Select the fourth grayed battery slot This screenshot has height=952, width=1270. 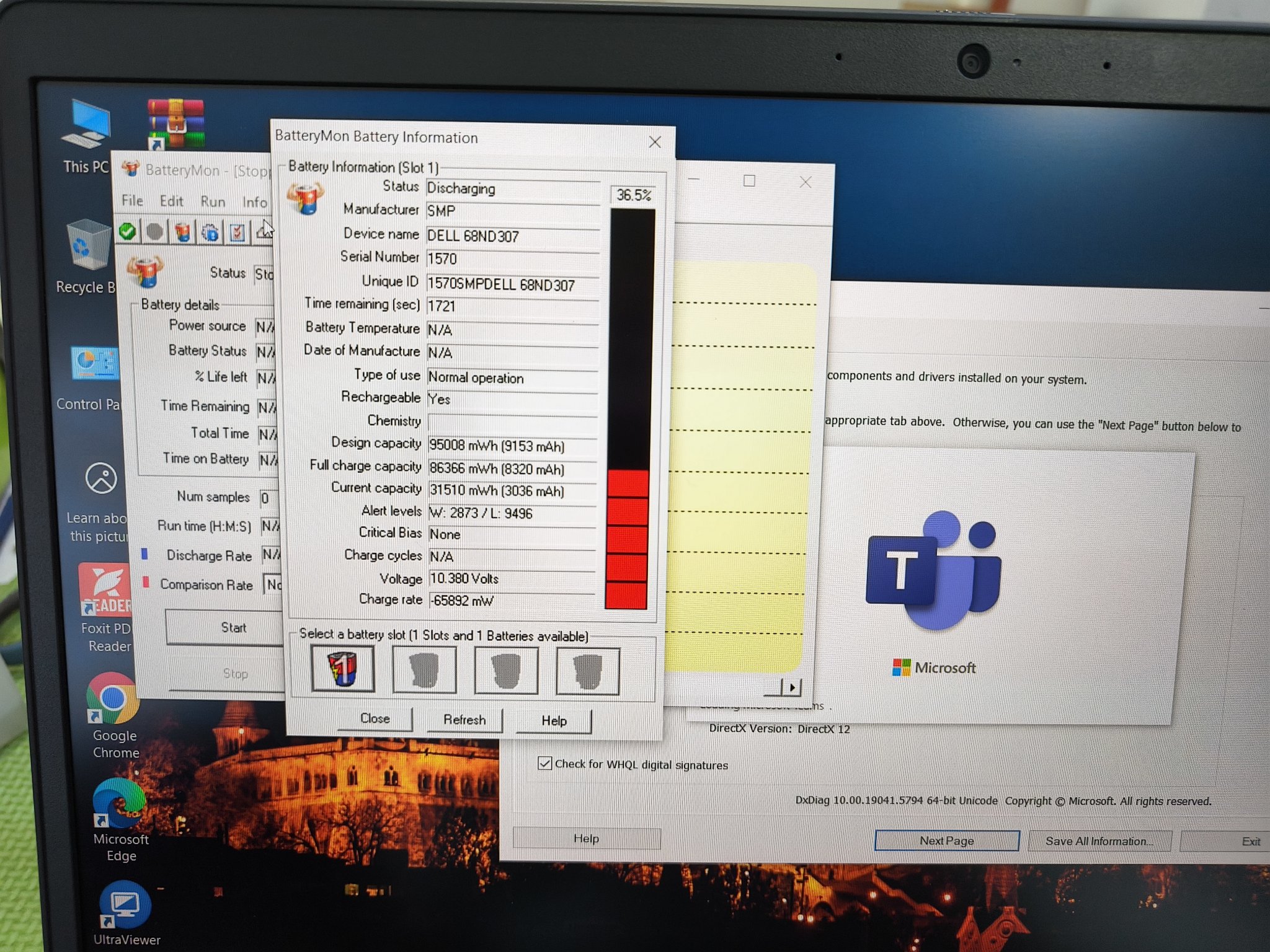(x=588, y=671)
